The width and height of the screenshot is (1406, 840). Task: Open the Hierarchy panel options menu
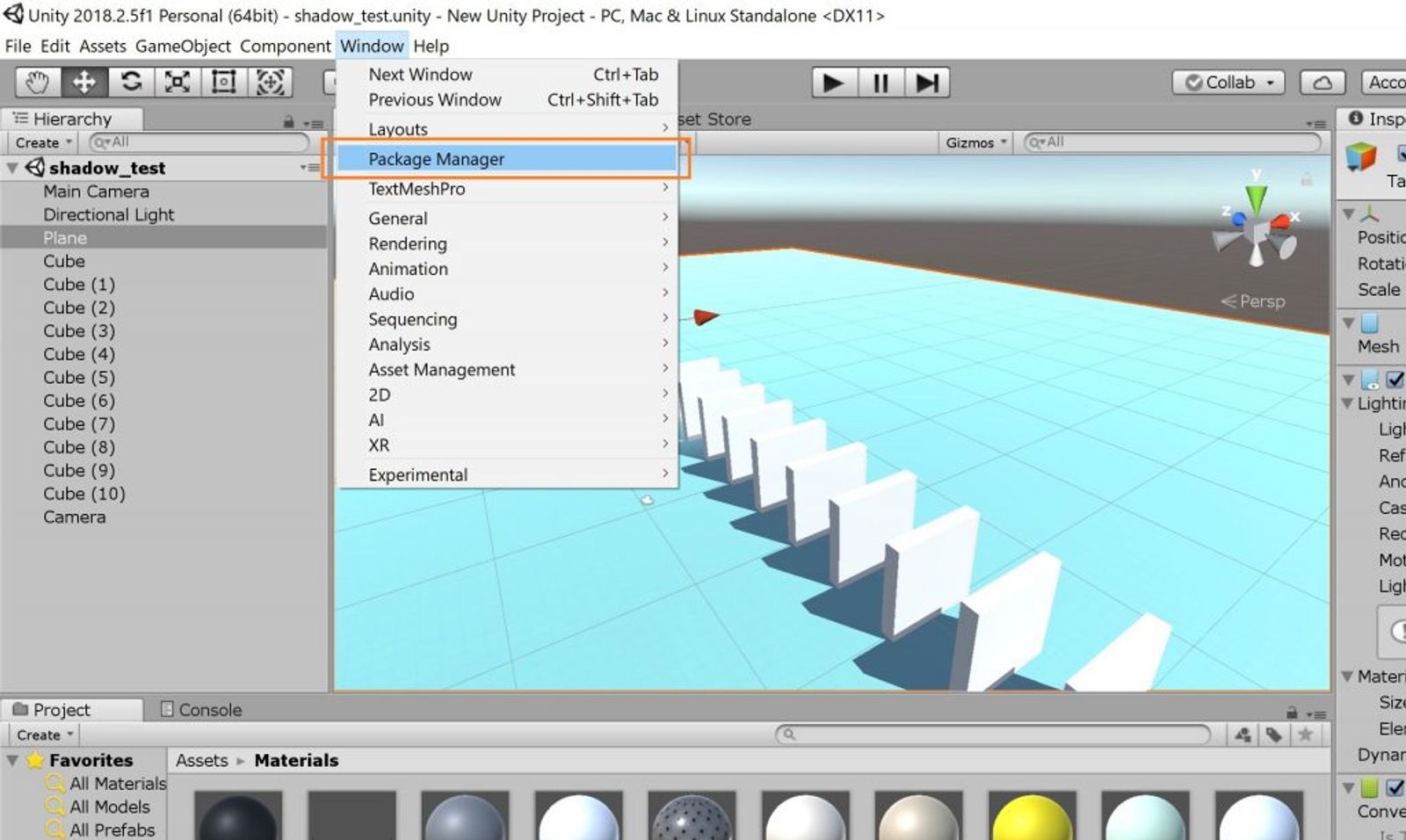coord(313,123)
